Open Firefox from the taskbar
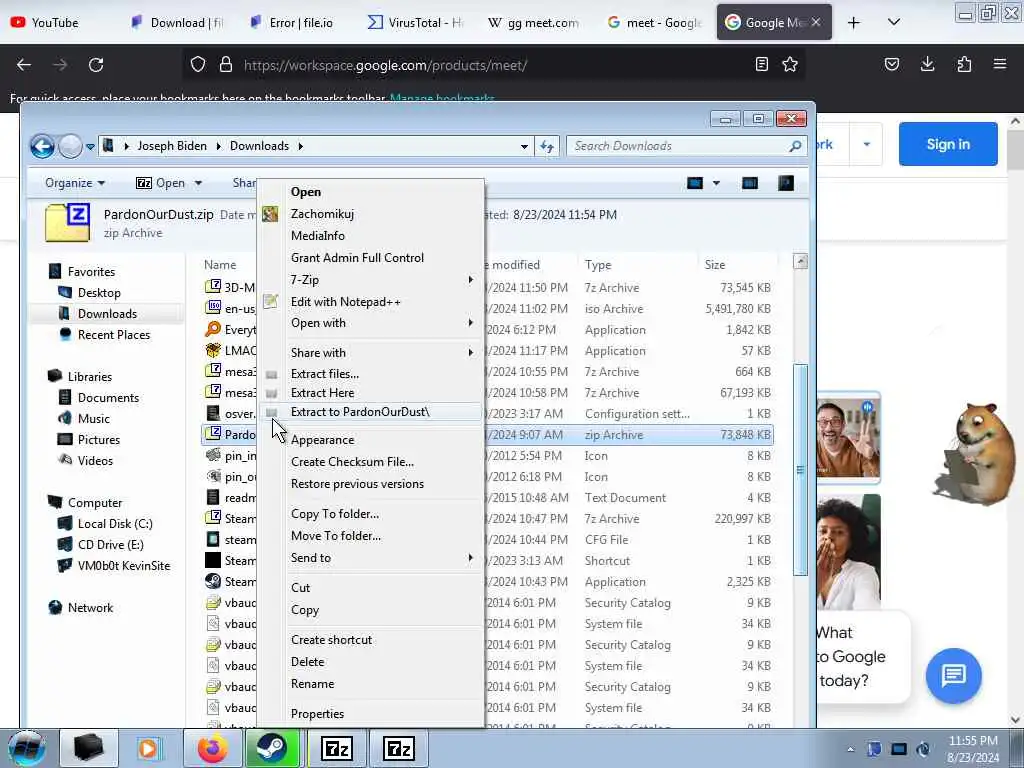The image size is (1024, 768). [x=213, y=748]
